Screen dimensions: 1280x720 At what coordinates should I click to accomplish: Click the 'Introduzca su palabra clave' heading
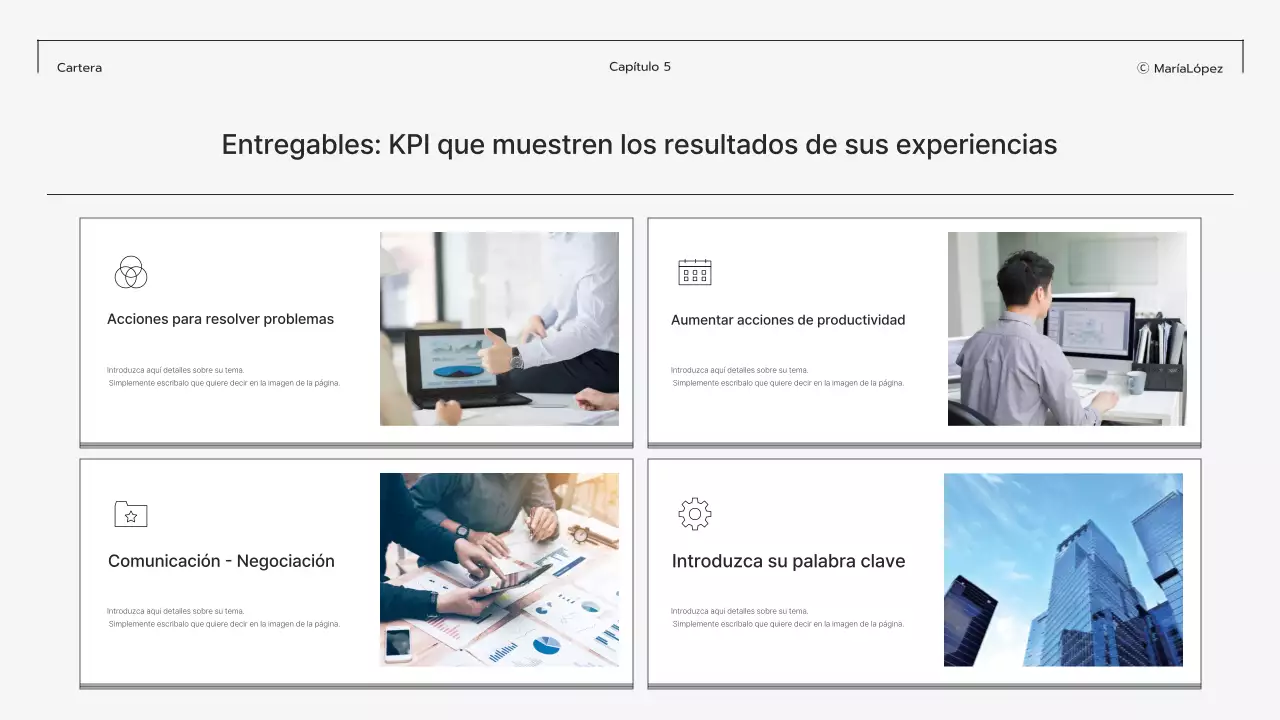[x=788, y=561]
